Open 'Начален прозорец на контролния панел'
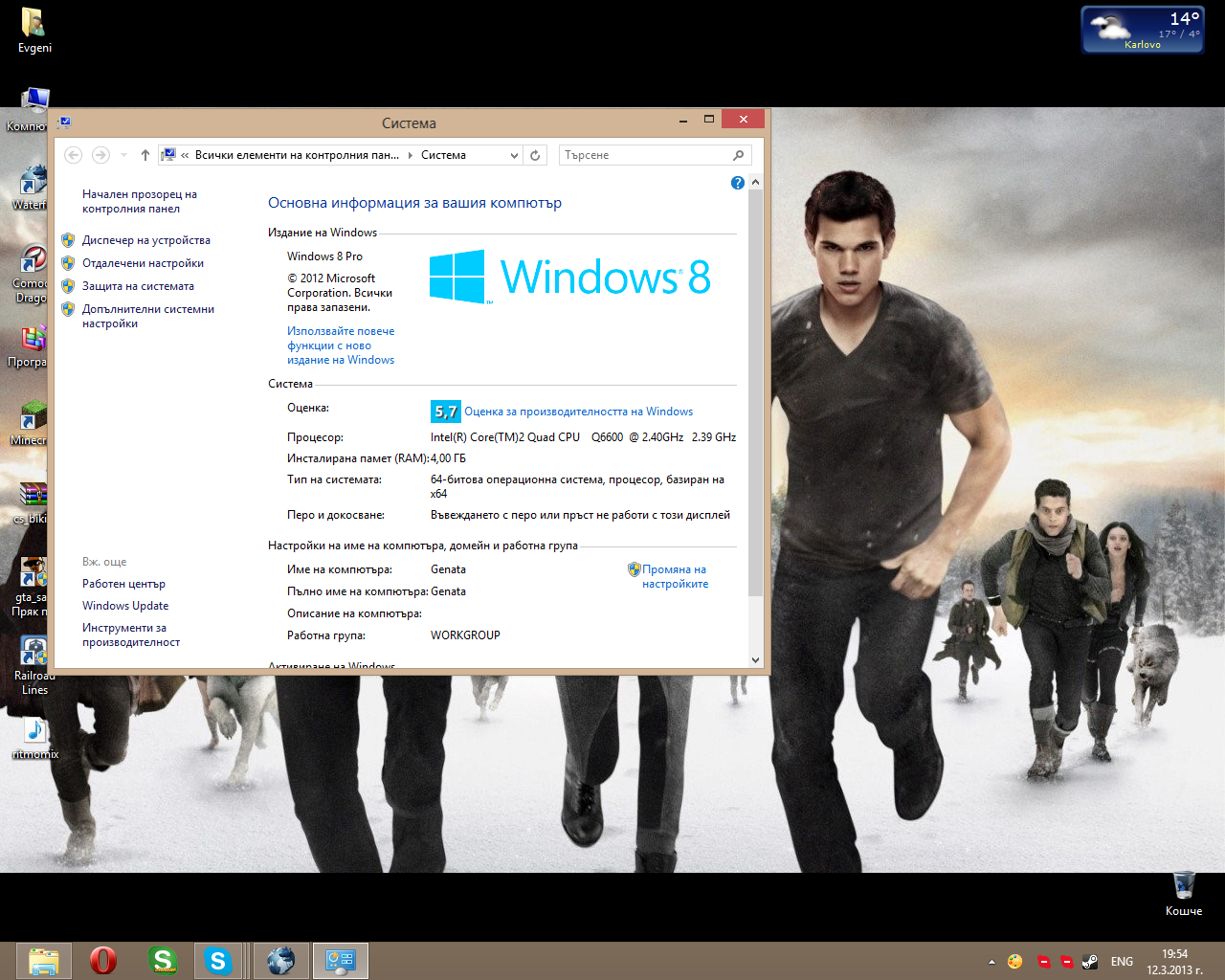Viewport: 1225px width, 980px height. point(140,201)
